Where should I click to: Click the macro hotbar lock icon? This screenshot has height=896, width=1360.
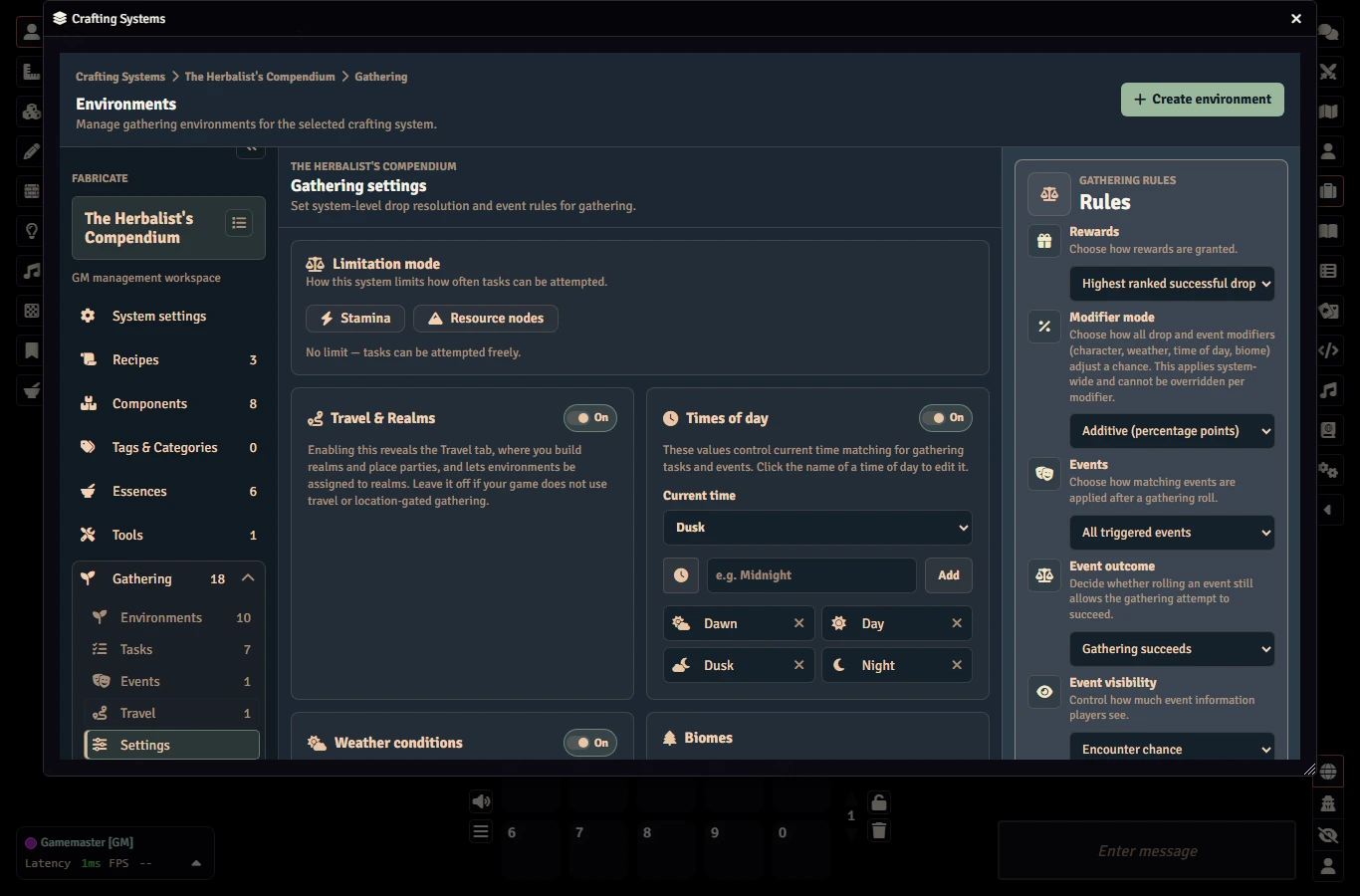pos(878,802)
